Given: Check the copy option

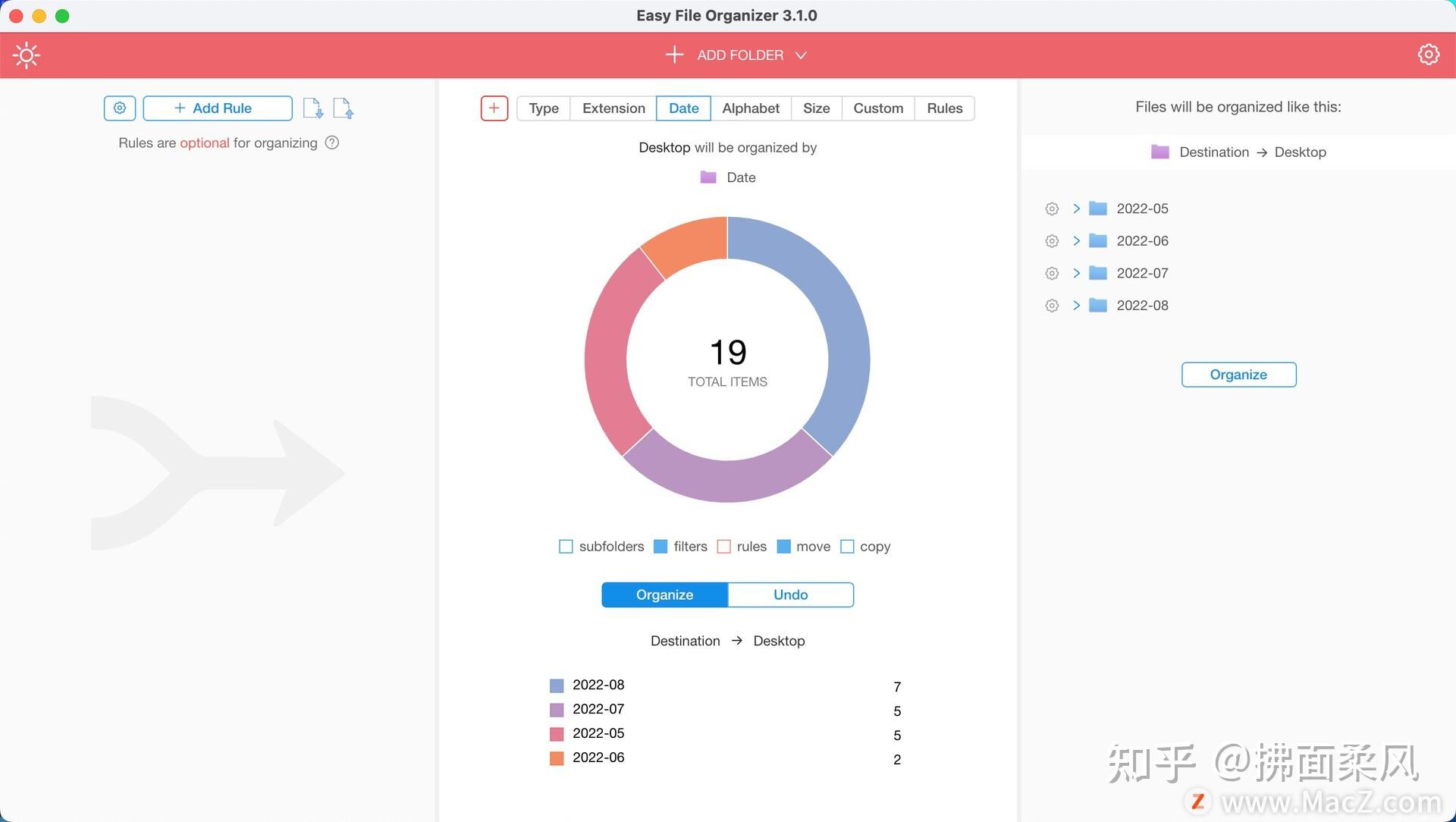Looking at the screenshot, I should (847, 546).
